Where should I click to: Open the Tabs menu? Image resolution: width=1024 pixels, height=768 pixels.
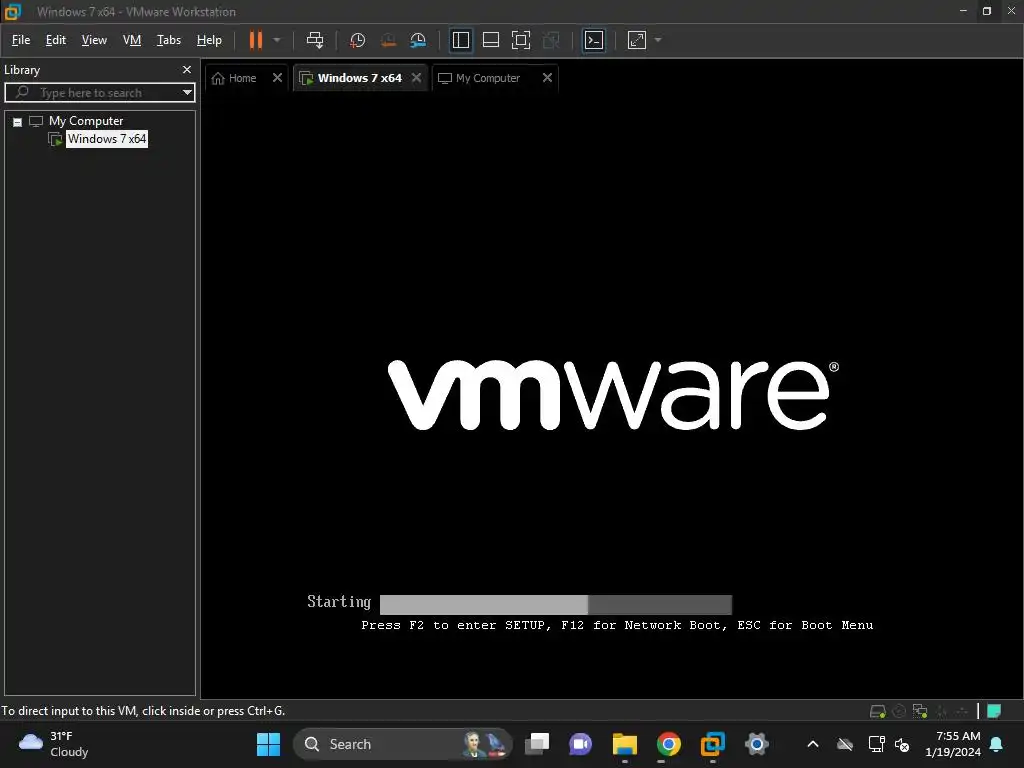(x=168, y=40)
